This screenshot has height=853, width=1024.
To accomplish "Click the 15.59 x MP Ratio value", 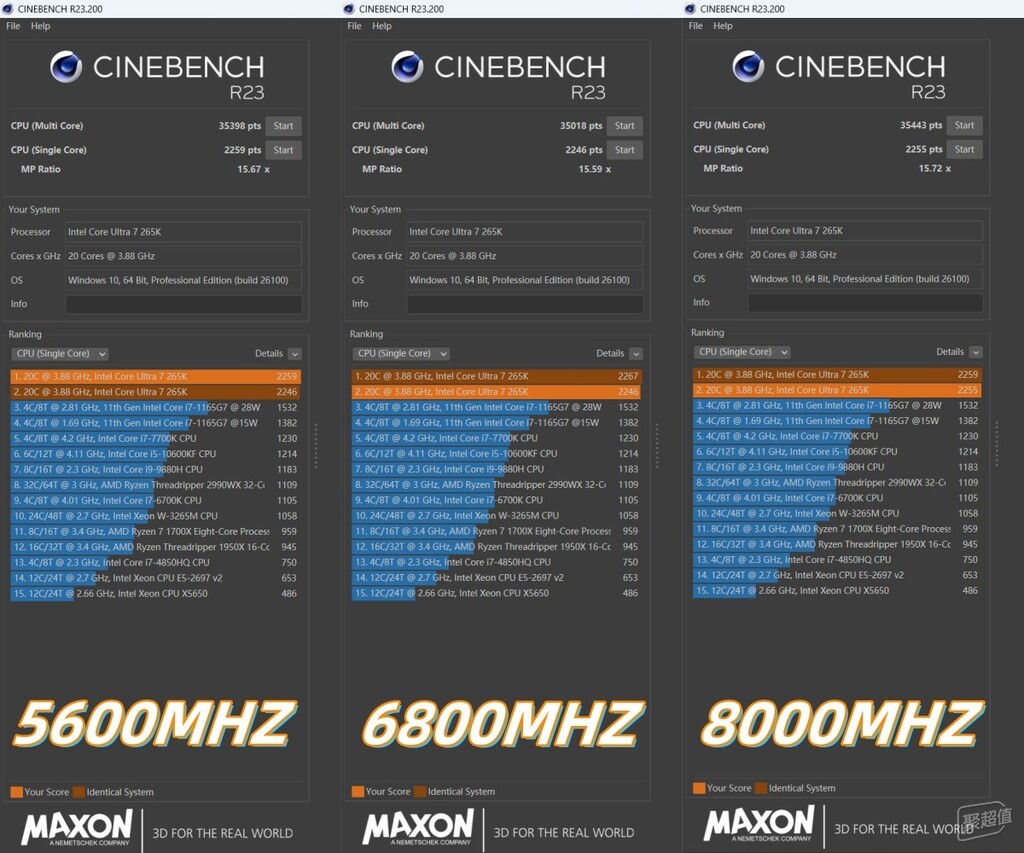I will (x=595, y=169).
